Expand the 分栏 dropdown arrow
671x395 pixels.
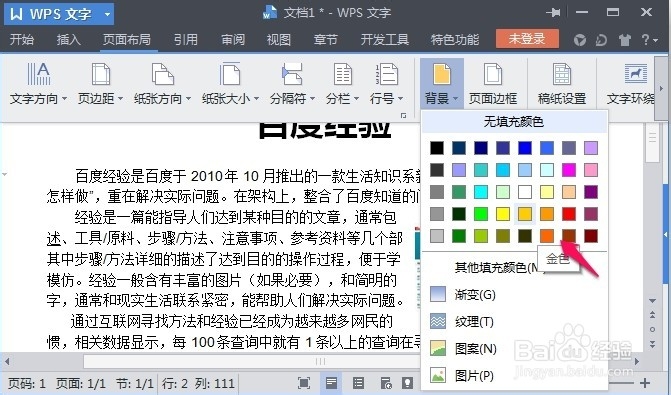356,99
